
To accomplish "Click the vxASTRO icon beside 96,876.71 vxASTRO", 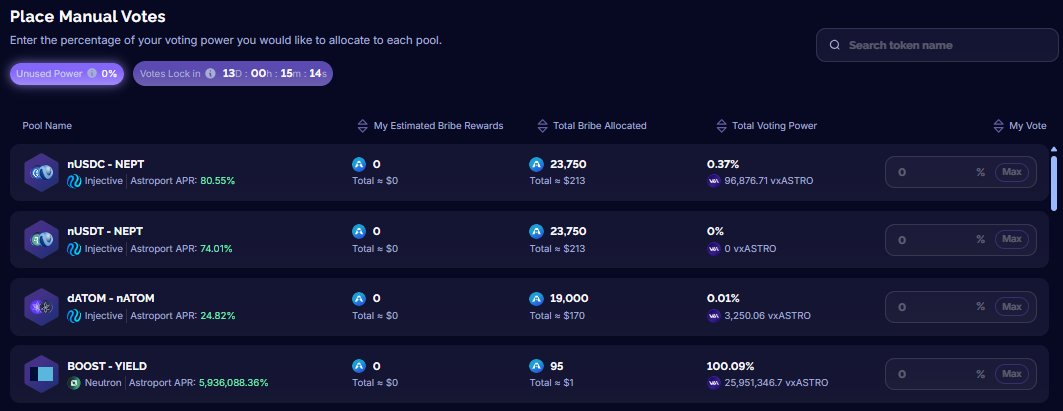I will [x=713, y=181].
